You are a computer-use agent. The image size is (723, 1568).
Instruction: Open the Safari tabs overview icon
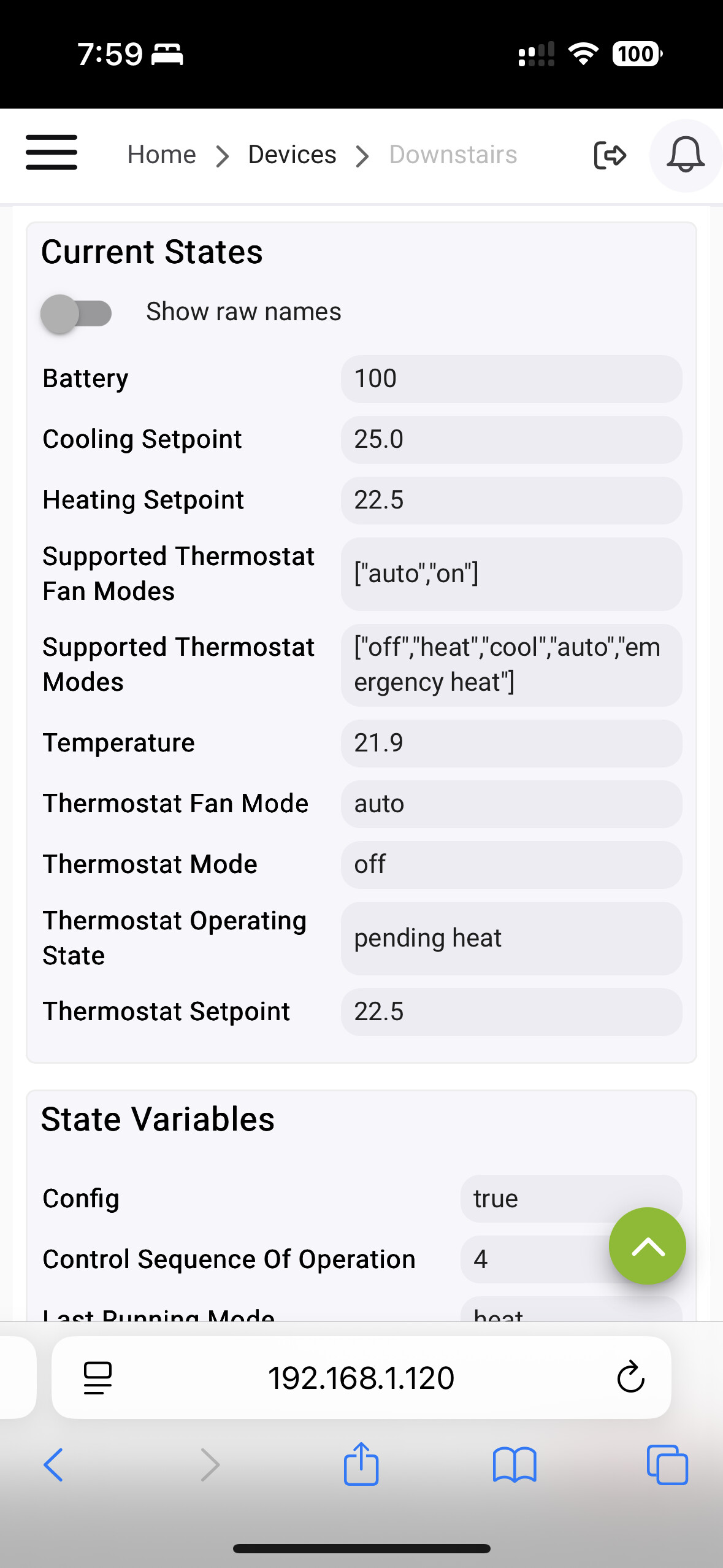click(667, 1465)
